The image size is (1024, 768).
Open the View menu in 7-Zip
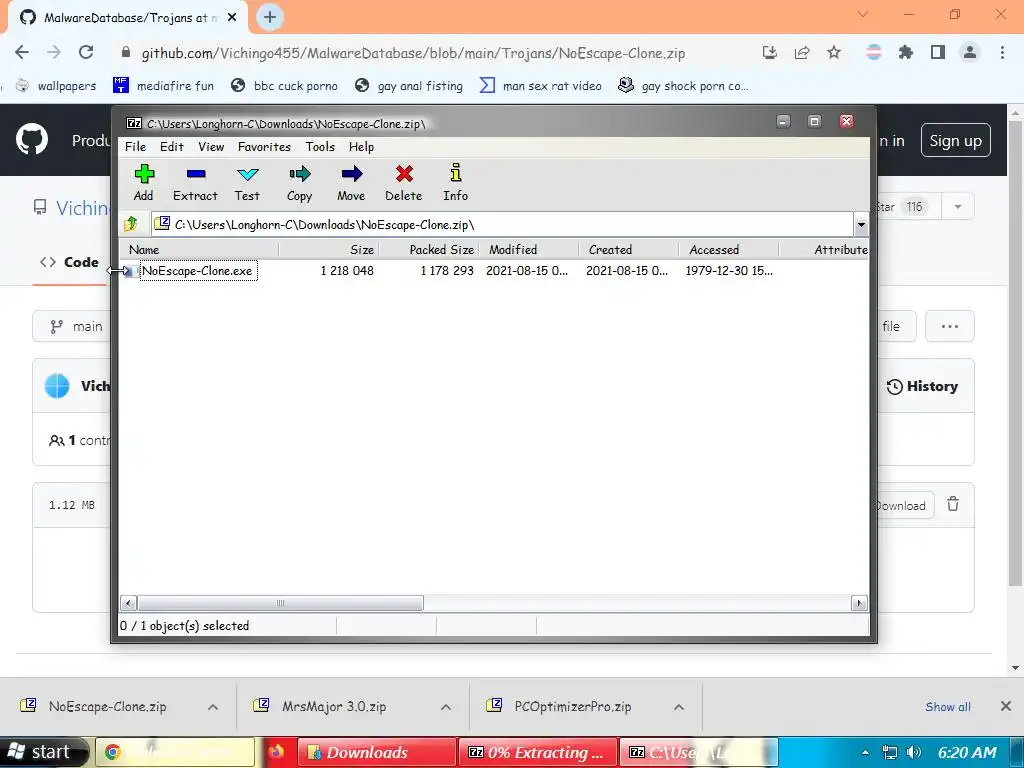coord(211,147)
